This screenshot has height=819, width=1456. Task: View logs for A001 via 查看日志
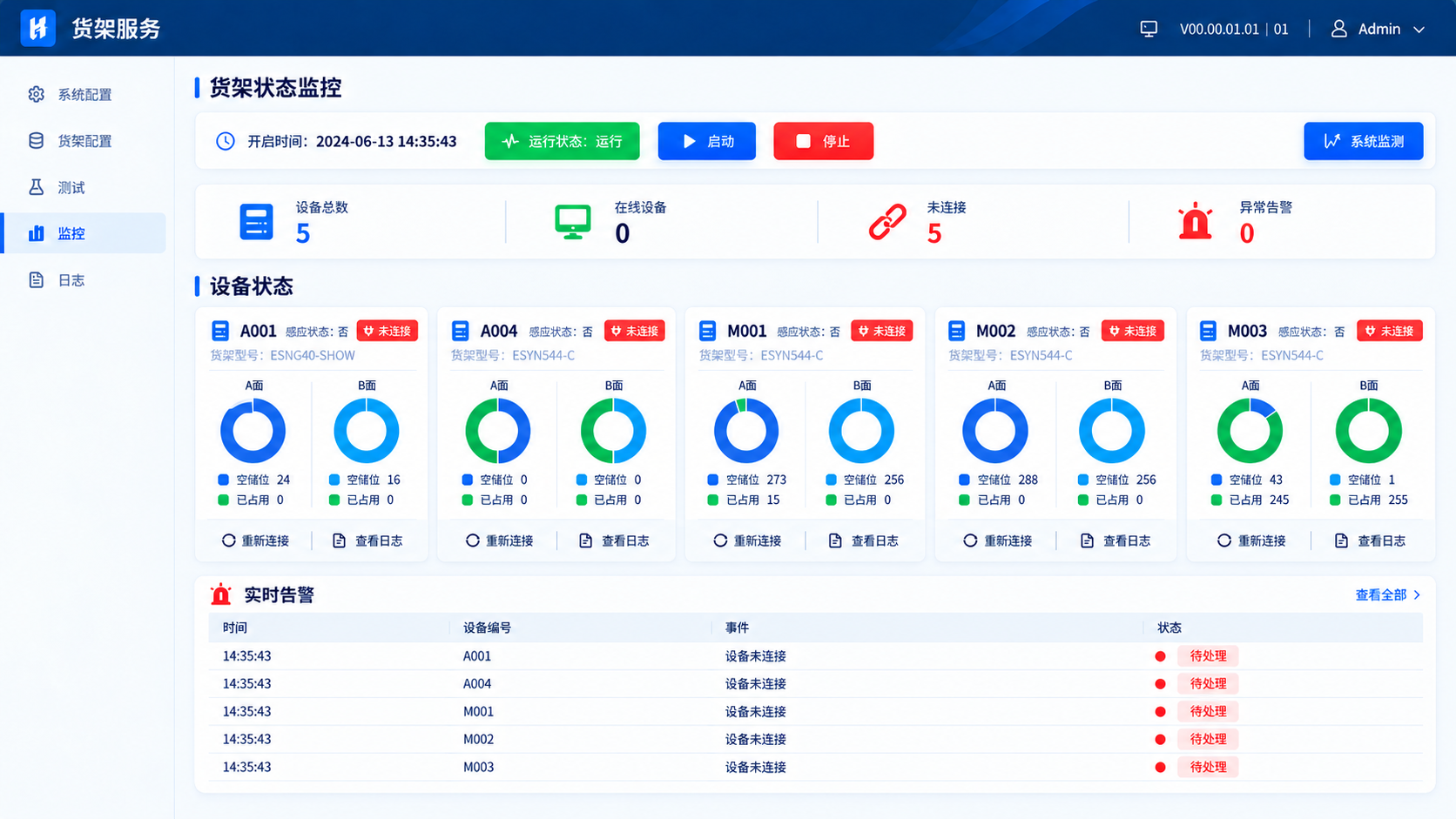click(x=367, y=540)
